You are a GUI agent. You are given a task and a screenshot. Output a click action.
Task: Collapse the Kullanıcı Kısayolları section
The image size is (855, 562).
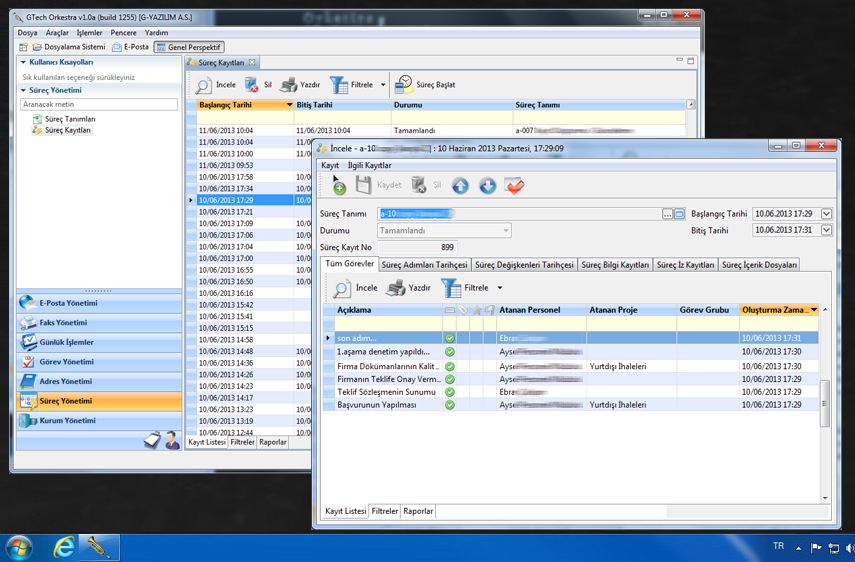click(x=24, y=62)
